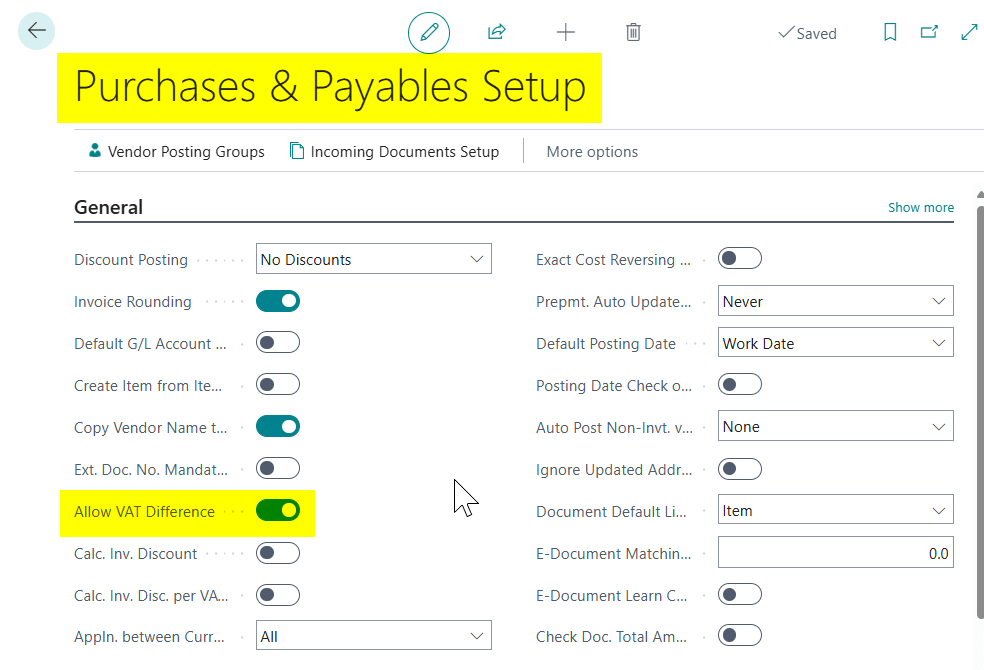Click the expand fullscreen arrows icon
This screenshot has height=670, width=984.
969,32
